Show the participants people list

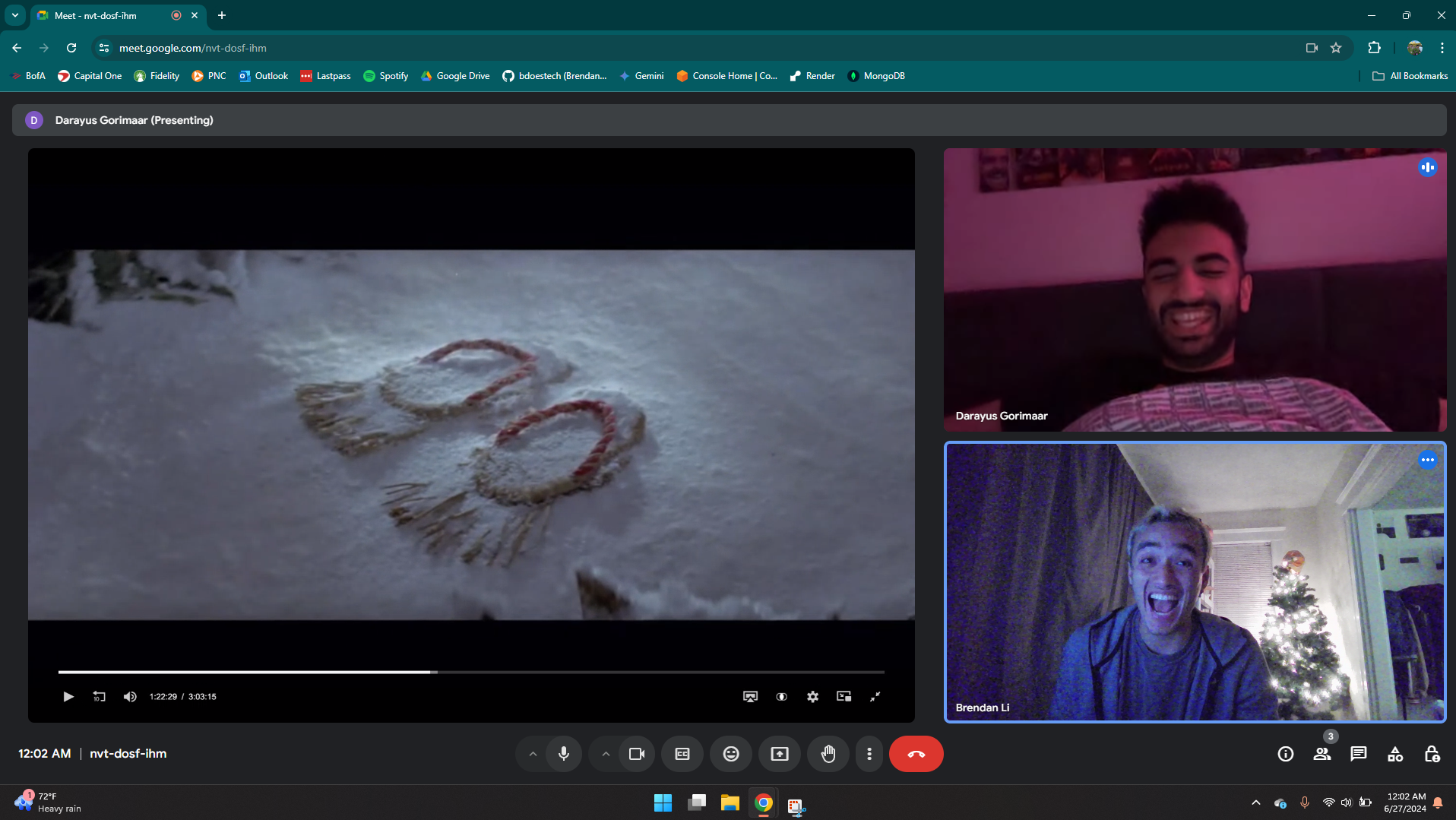tap(1321, 754)
